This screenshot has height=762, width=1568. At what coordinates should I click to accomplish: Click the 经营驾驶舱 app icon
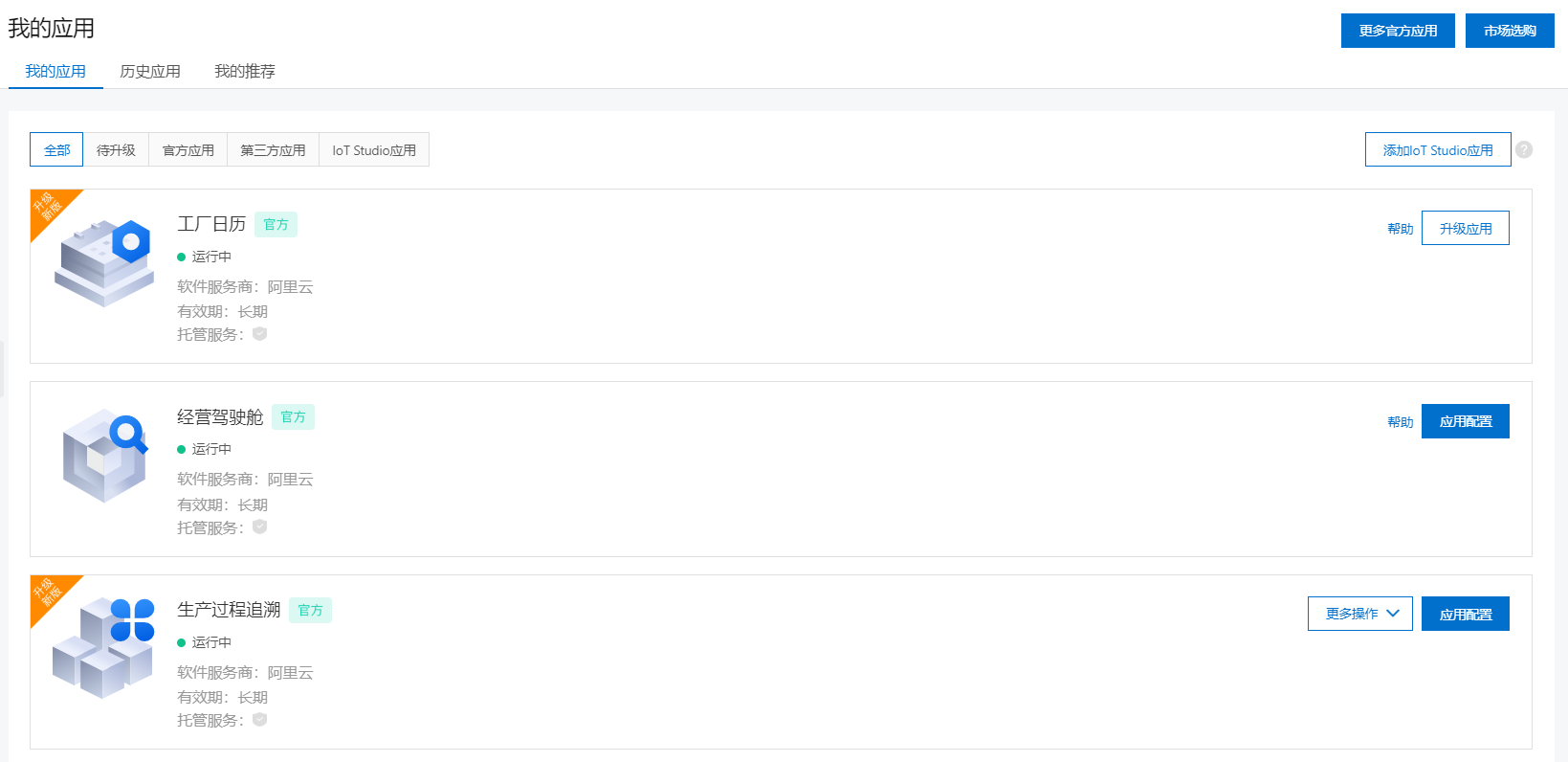(x=104, y=456)
